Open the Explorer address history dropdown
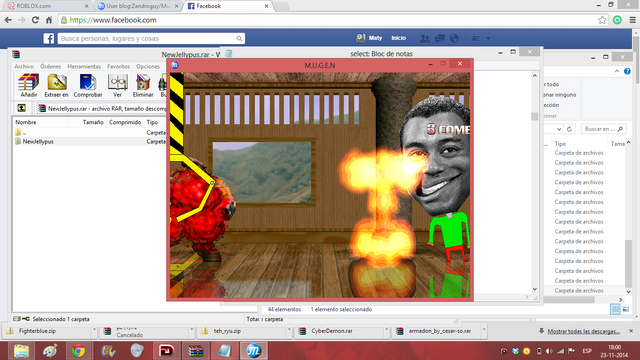Viewport: 640px width, 360px height. point(559,129)
